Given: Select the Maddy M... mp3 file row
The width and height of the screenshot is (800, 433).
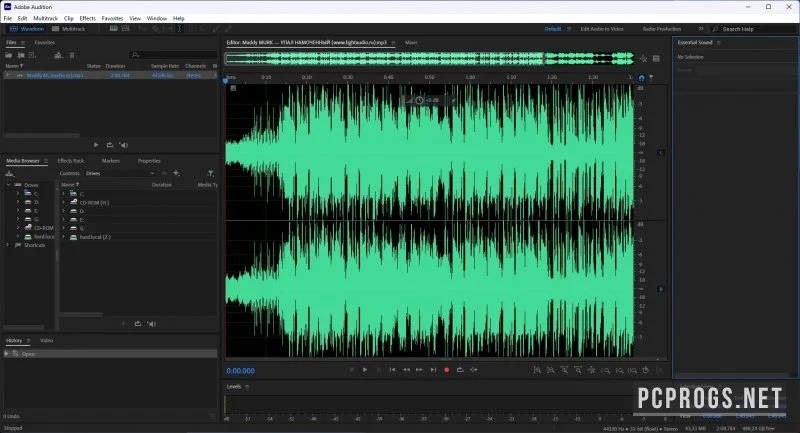Looking at the screenshot, I should pyautogui.click(x=111, y=75).
